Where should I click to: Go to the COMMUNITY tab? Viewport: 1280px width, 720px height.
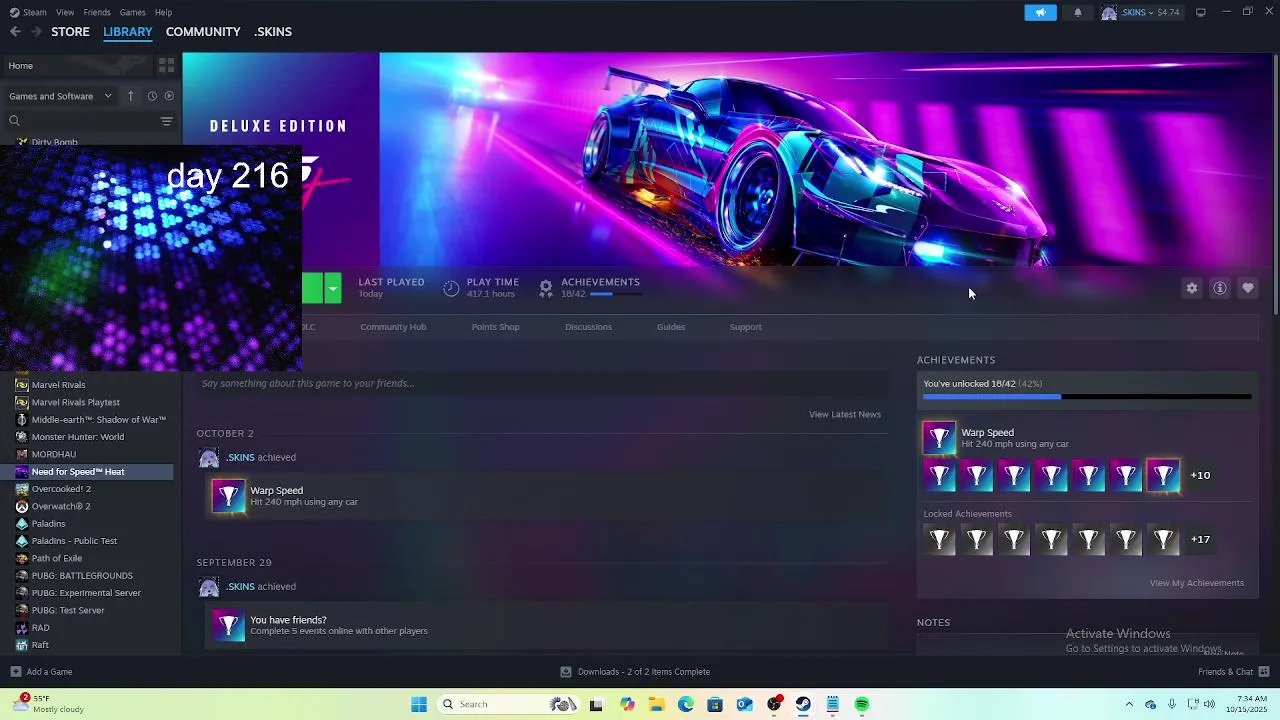(203, 32)
